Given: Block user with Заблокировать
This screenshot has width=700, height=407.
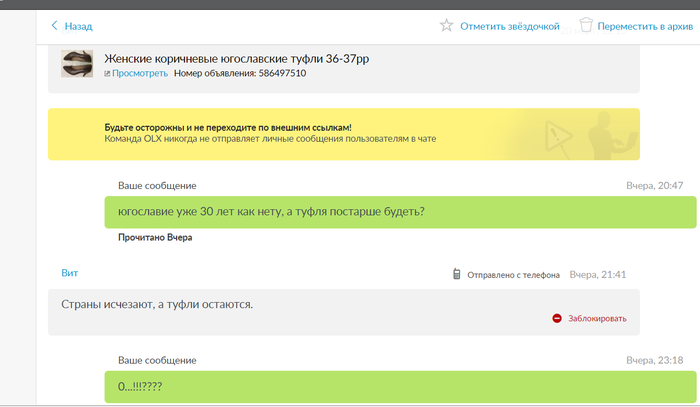Looking at the screenshot, I should point(597,319).
